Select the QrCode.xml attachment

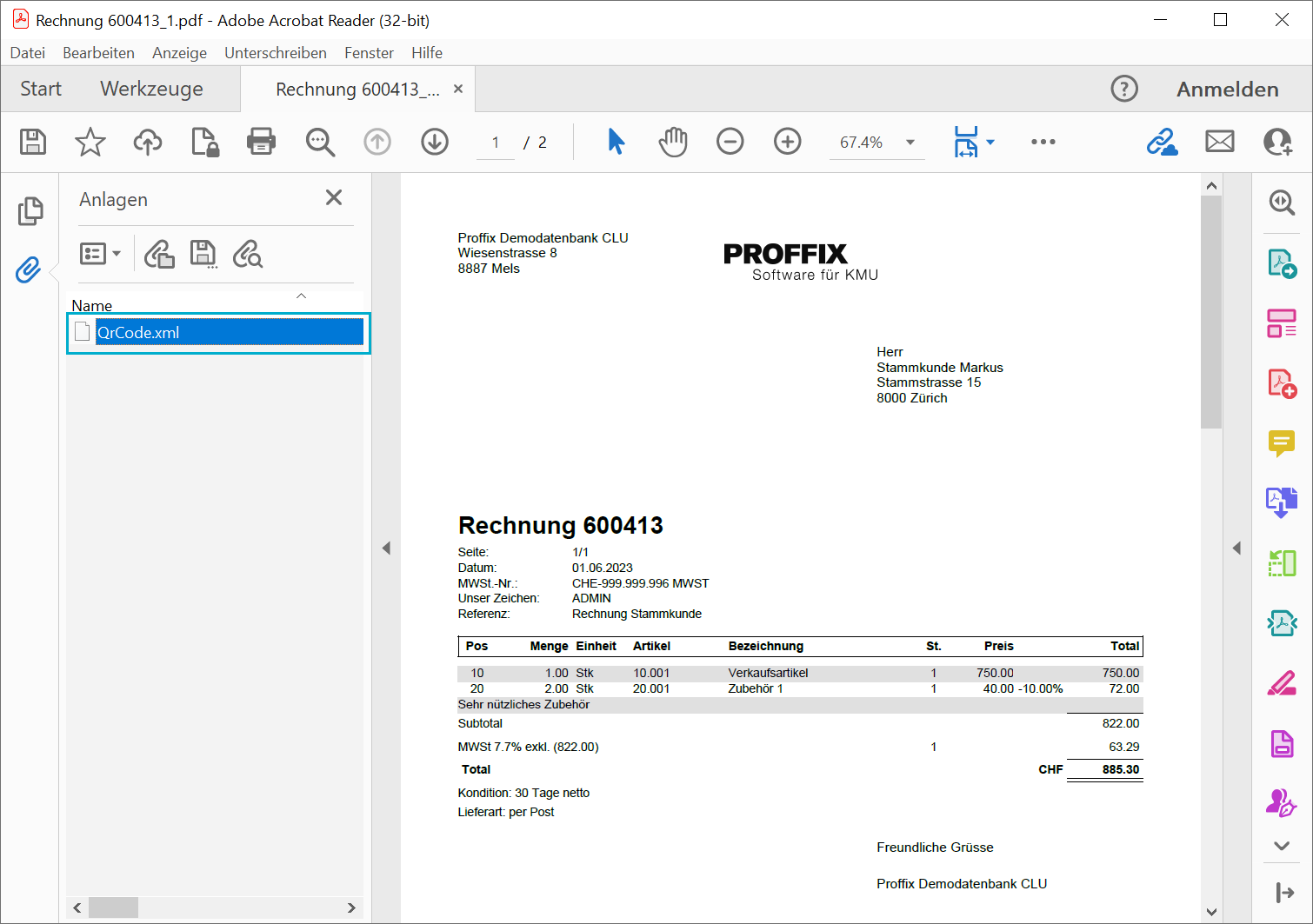[x=218, y=332]
